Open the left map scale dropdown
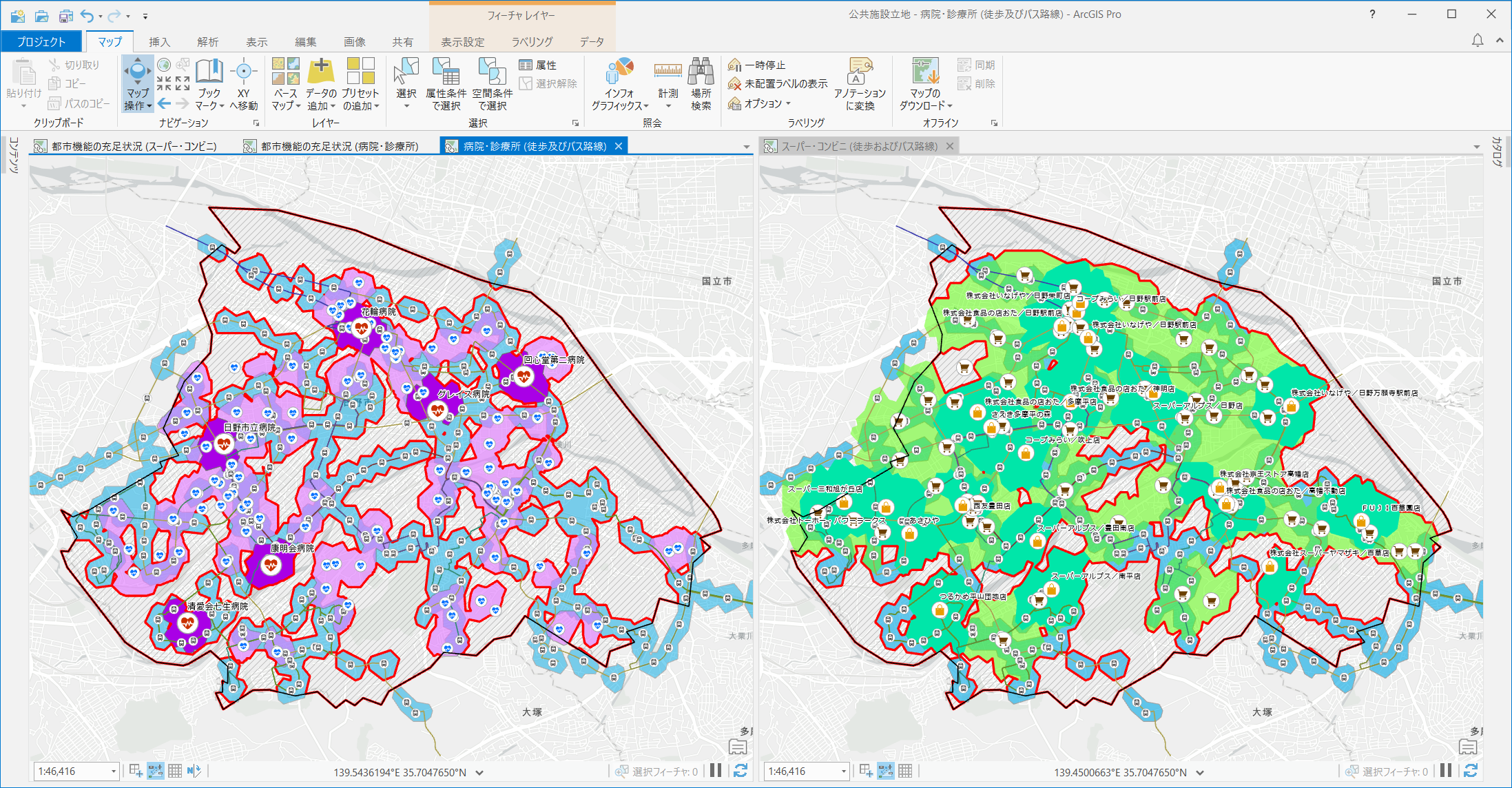Screen dimensions: 1512x788 [x=114, y=771]
